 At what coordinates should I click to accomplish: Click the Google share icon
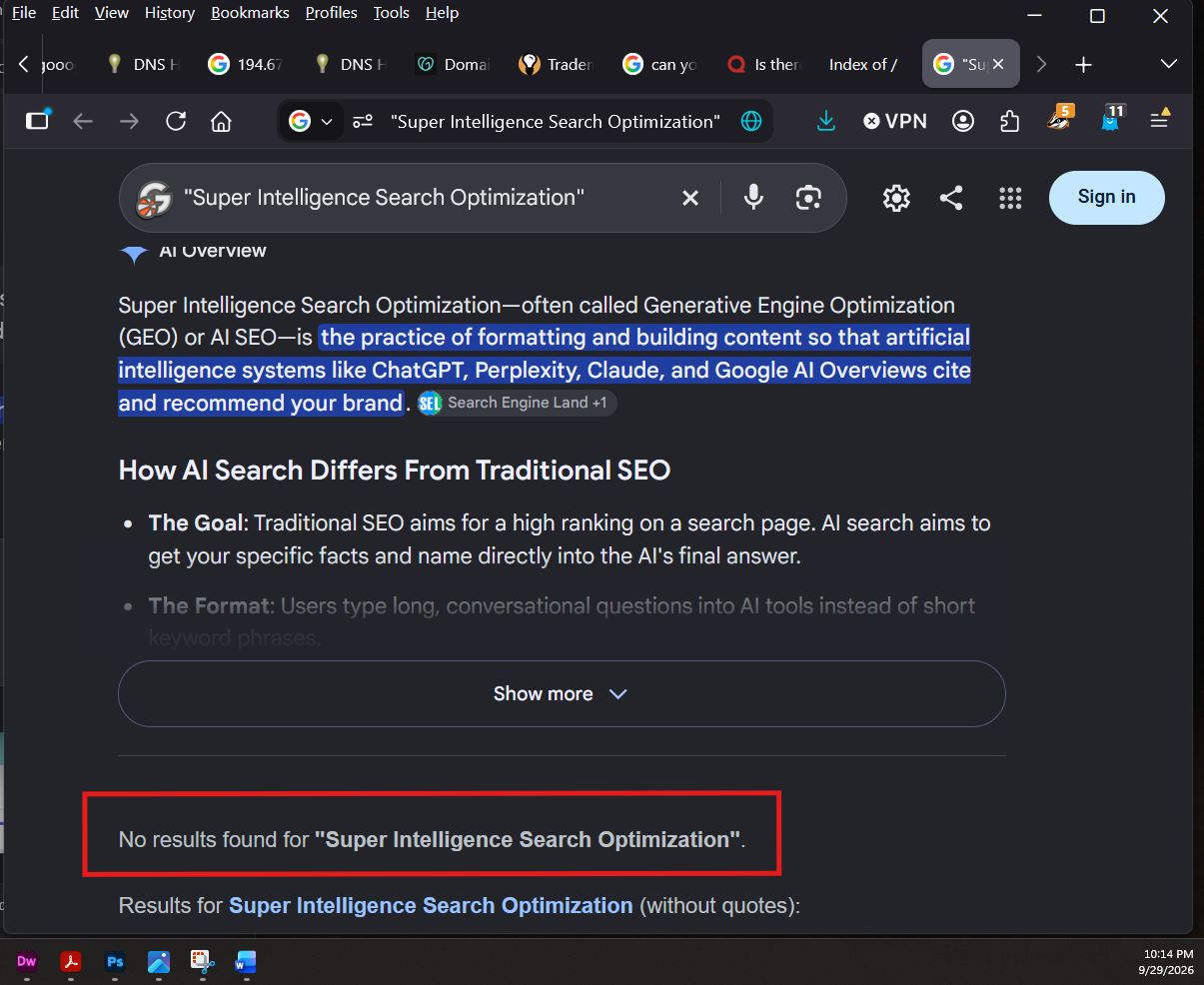(951, 198)
